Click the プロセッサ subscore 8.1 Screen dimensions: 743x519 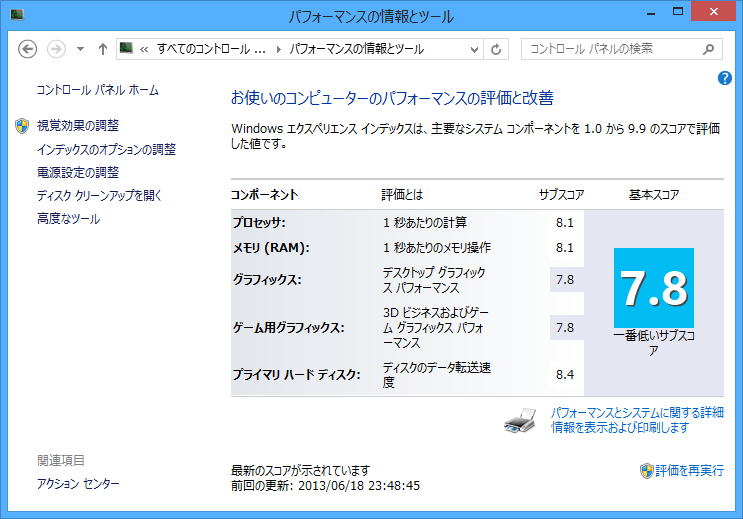565,223
